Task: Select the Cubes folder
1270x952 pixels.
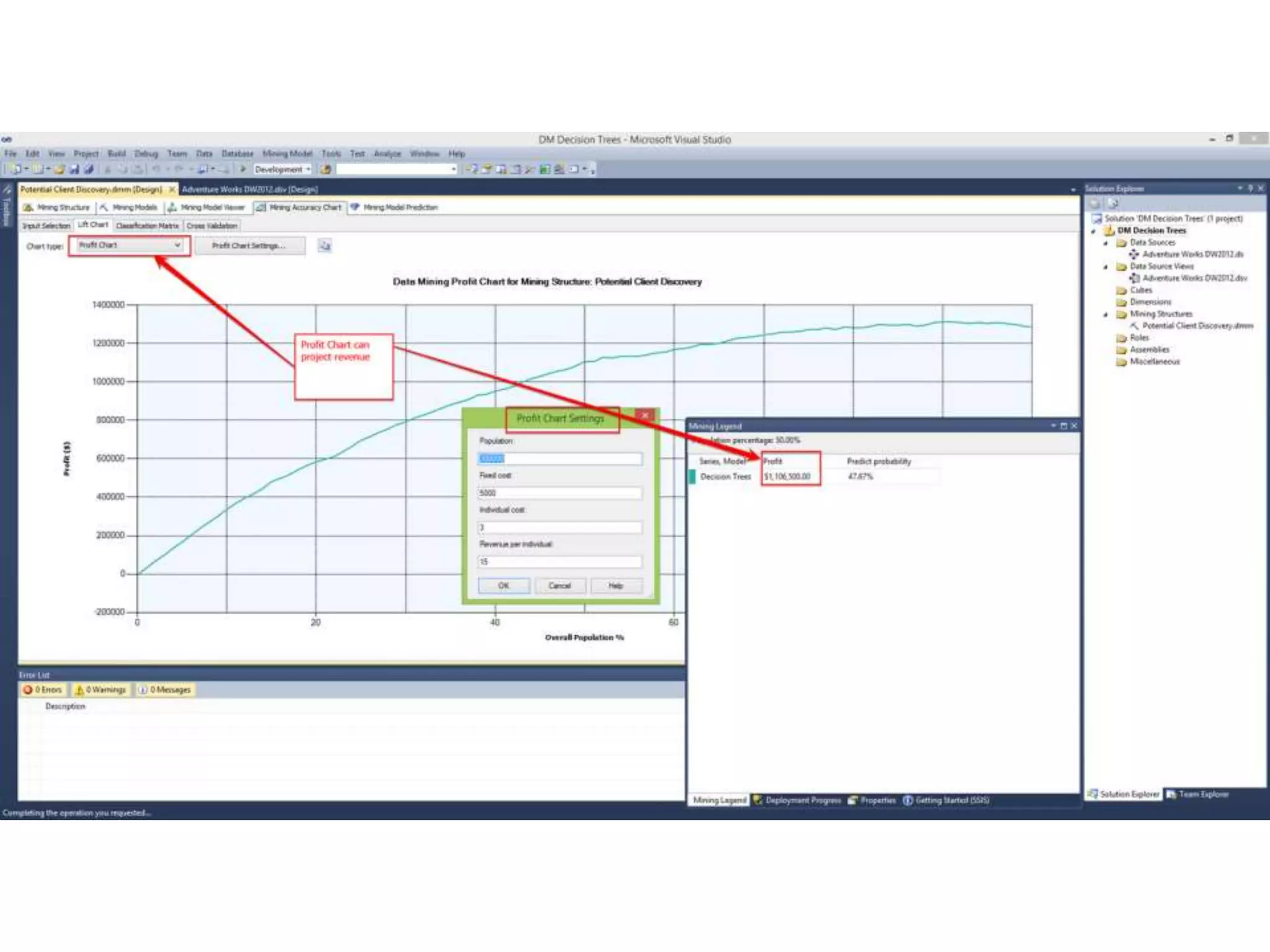Action: click(1134, 290)
